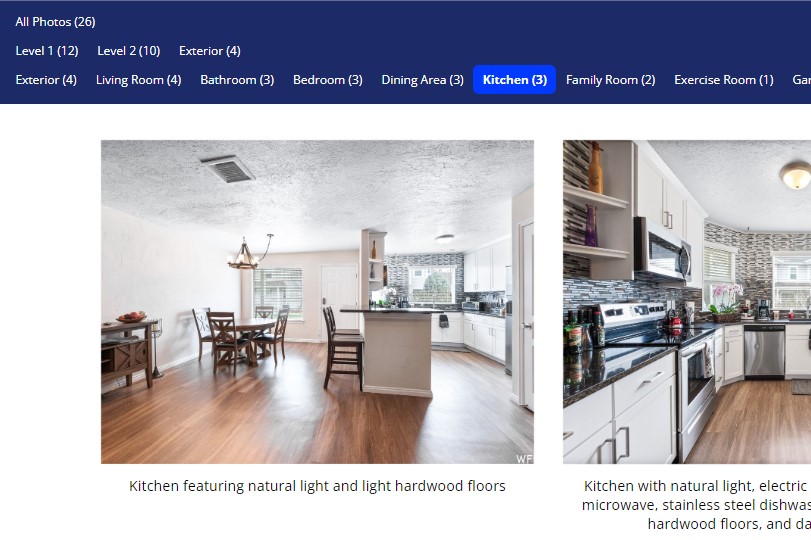View Living Room (4) photos
The height and width of the screenshot is (540, 811).
coord(139,80)
